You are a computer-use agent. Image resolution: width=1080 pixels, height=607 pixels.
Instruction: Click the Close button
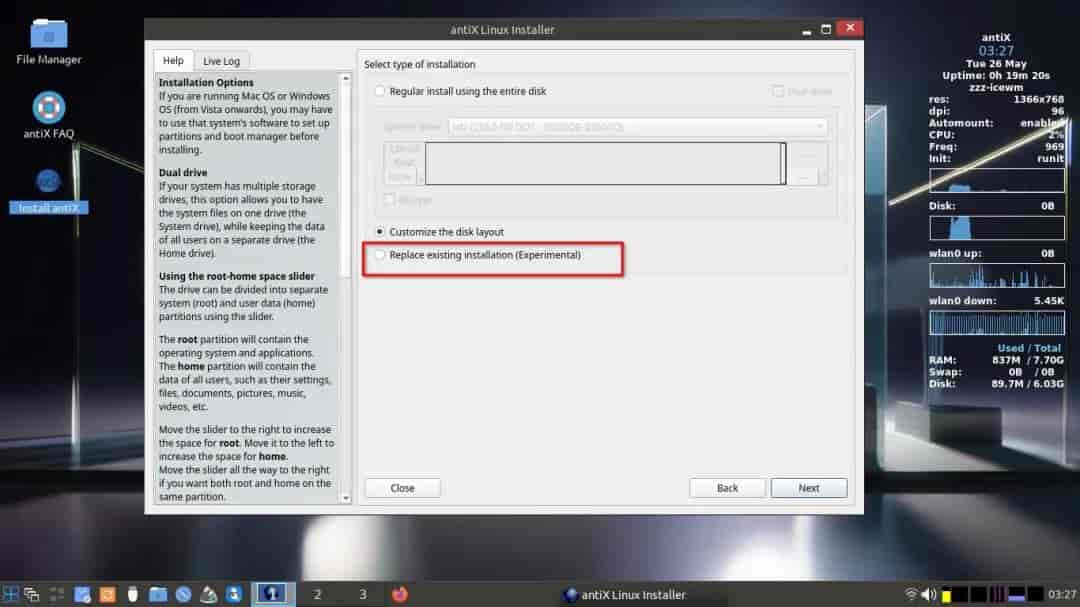[402, 488]
